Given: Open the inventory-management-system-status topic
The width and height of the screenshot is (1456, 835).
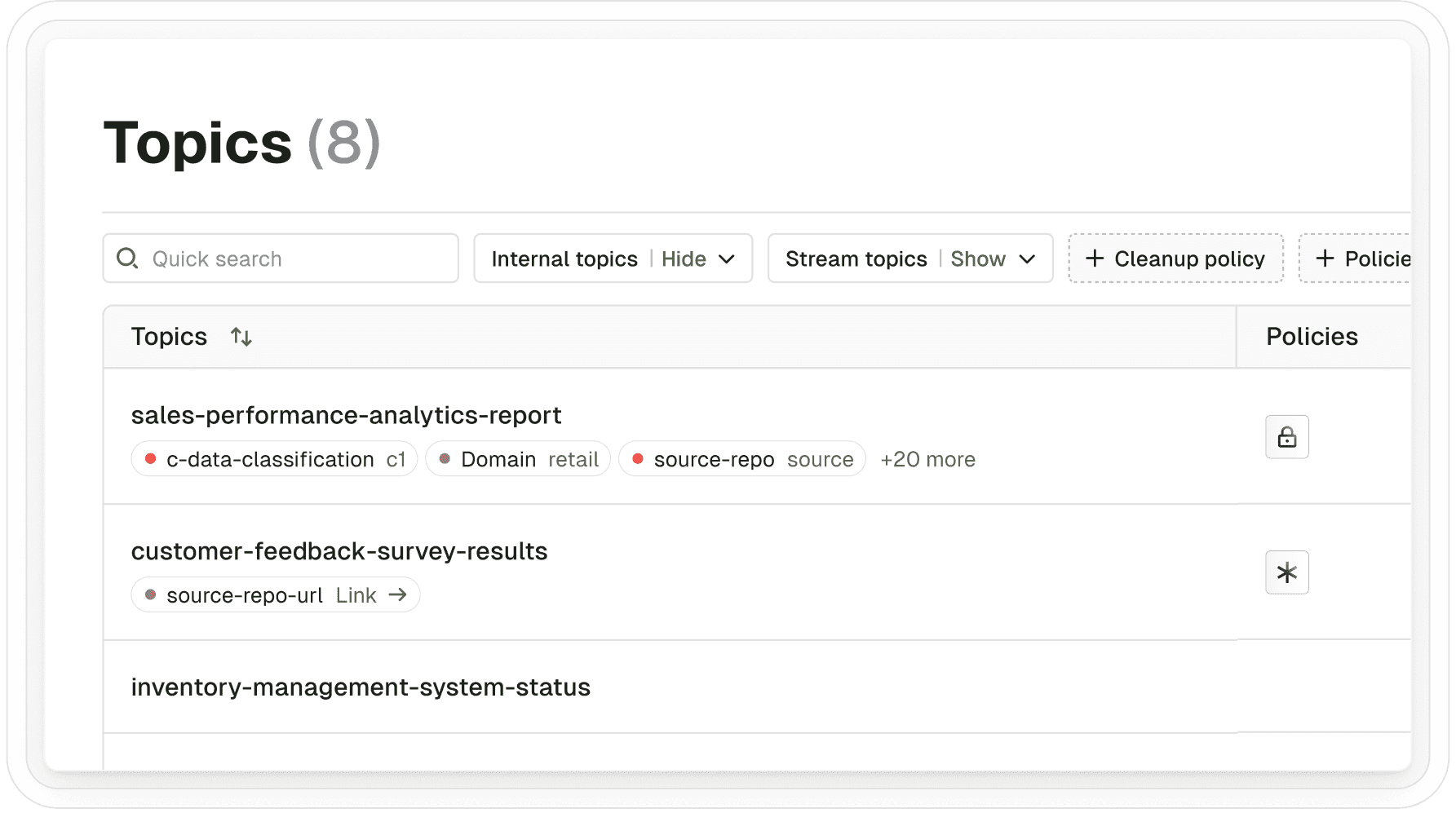Looking at the screenshot, I should pos(361,687).
